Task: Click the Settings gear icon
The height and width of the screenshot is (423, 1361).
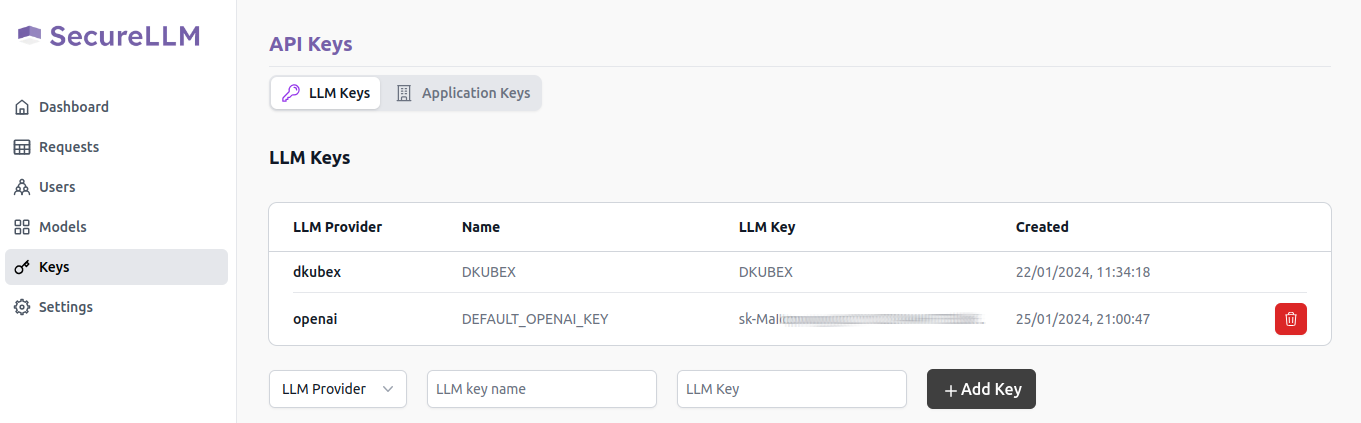Action: click(x=22, y=307)
